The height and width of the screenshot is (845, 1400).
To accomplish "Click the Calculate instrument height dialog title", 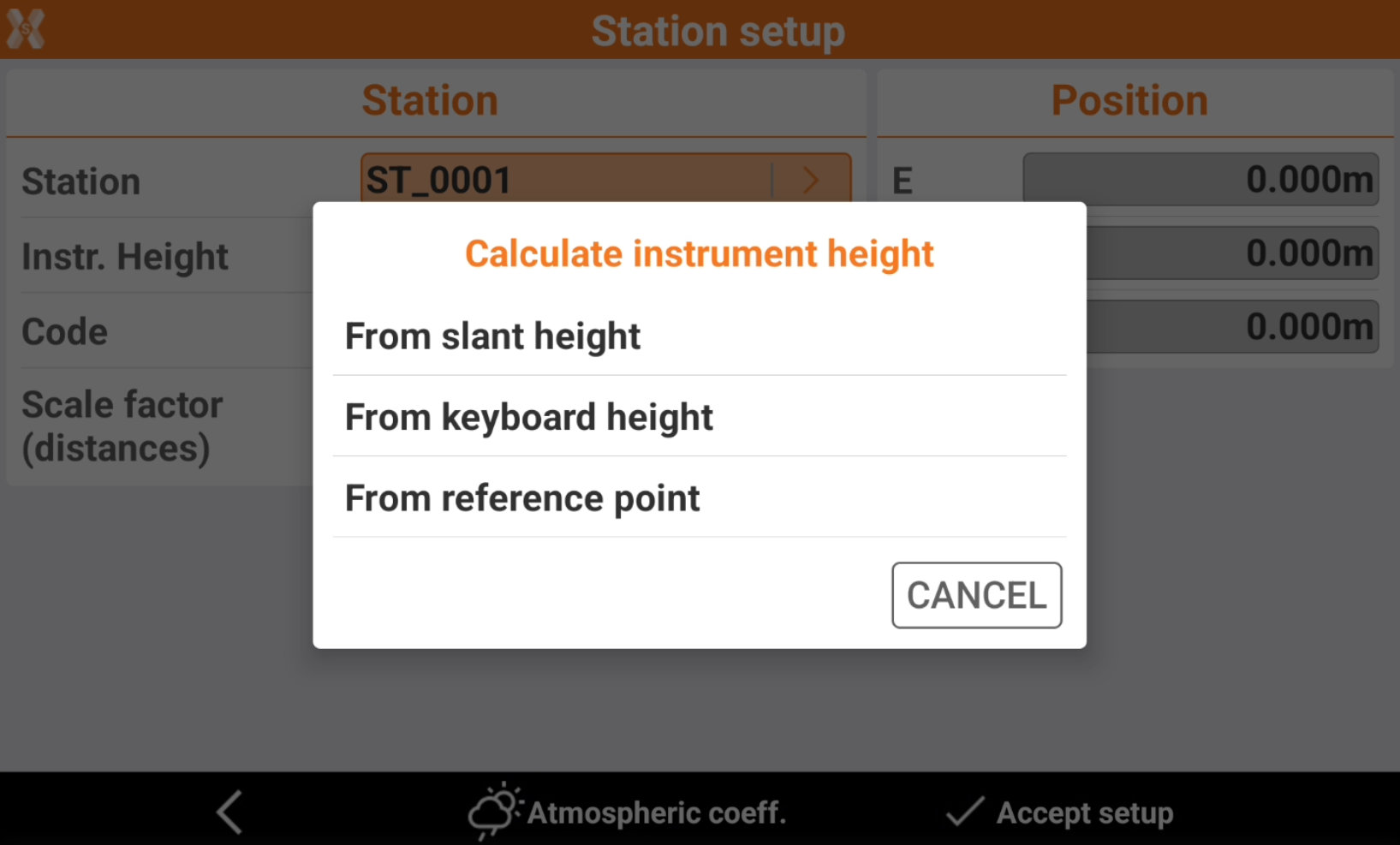I will coord(699,254).
